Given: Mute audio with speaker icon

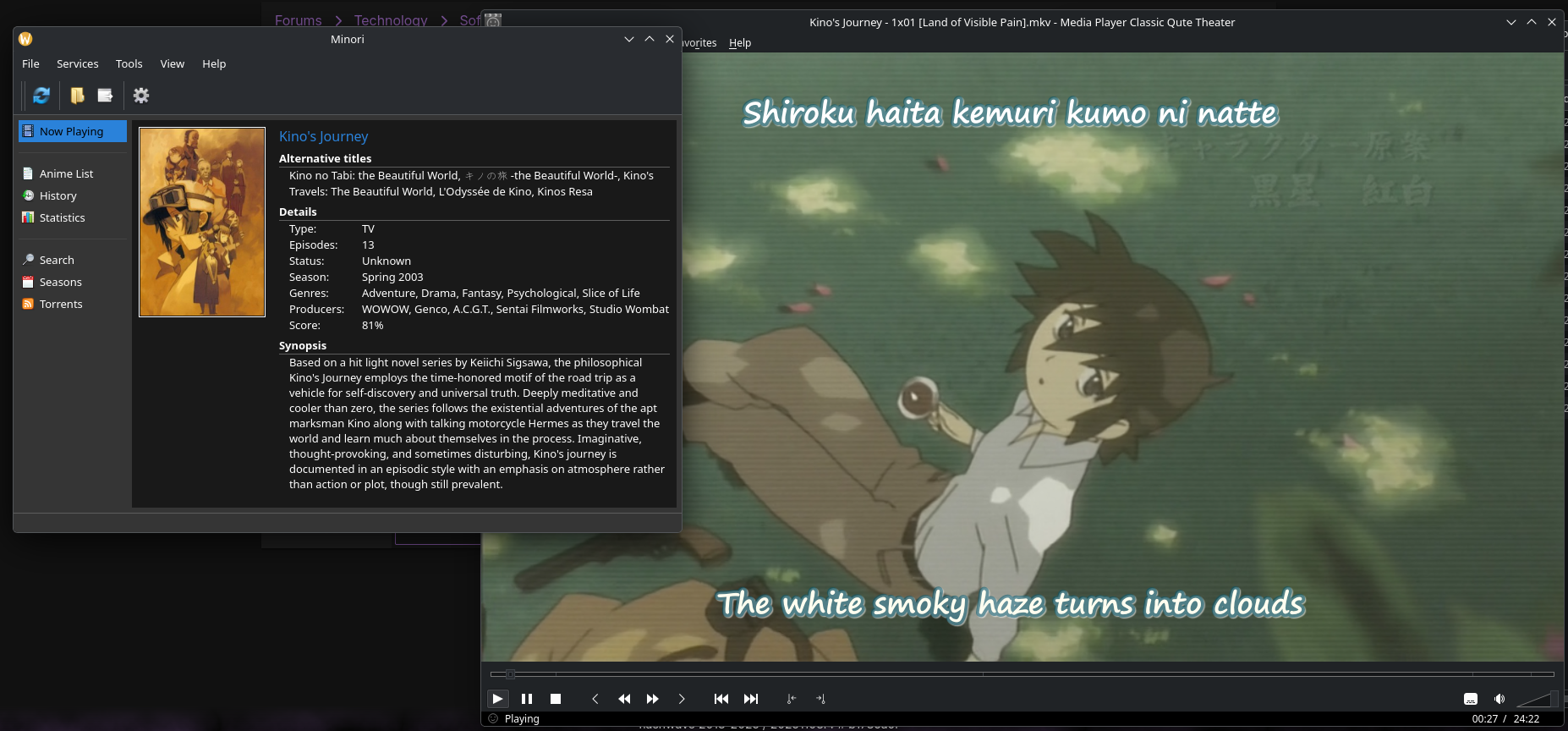Looking at the screenshot, I should click(x=1499, y=699).
